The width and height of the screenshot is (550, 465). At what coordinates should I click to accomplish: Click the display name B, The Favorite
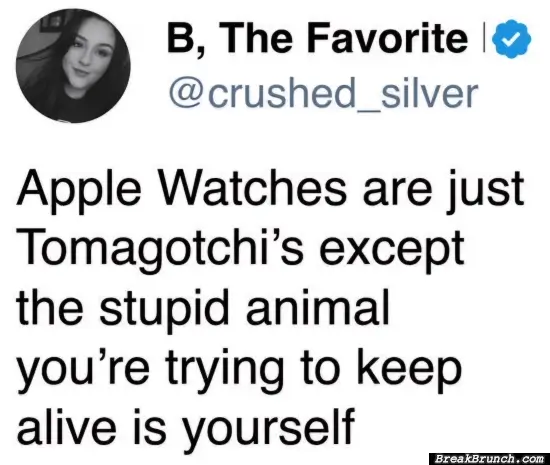pyautogui.click(x=317, y=39)
